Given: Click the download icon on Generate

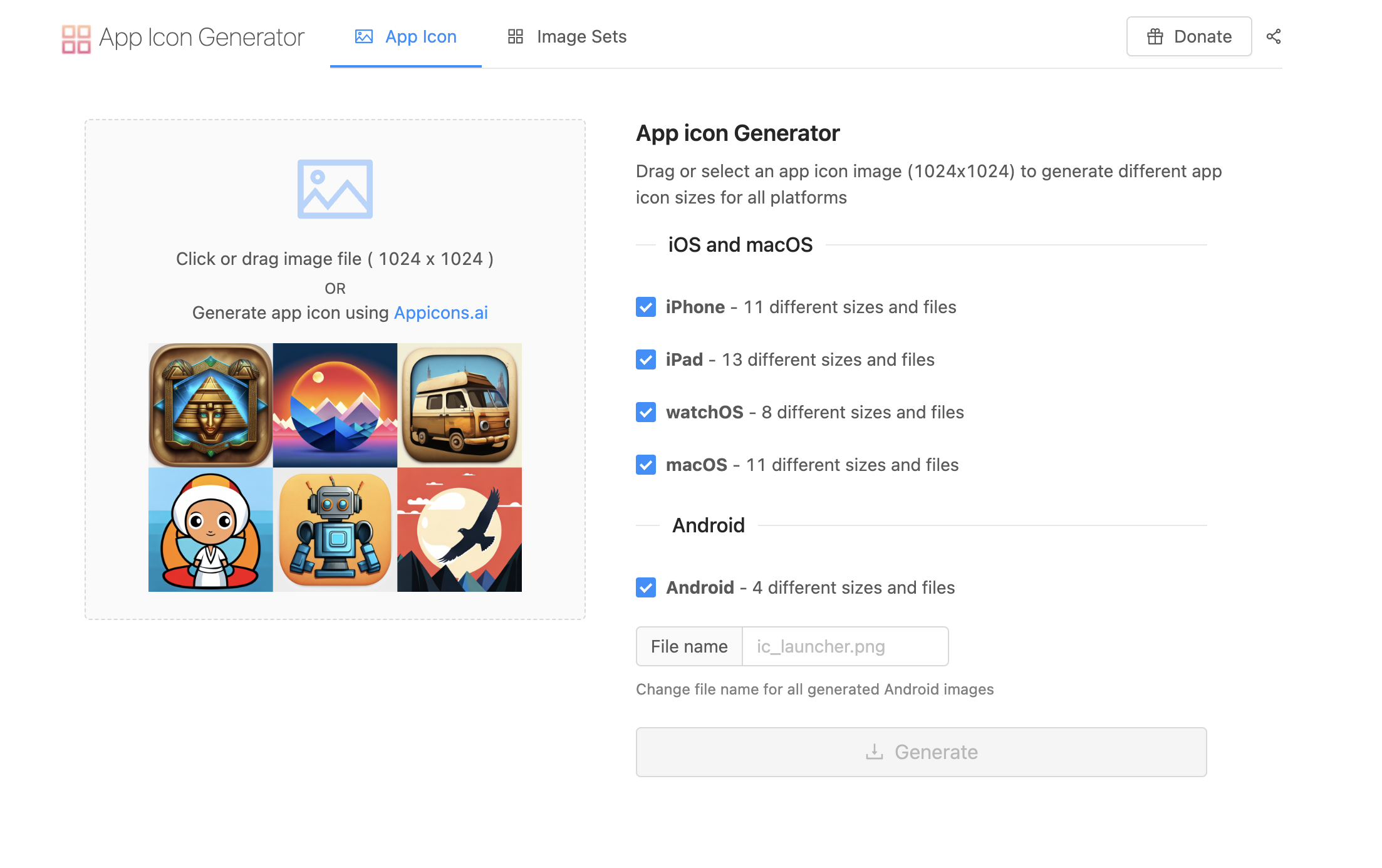Looking at the screenshot, I should [874, 752].
